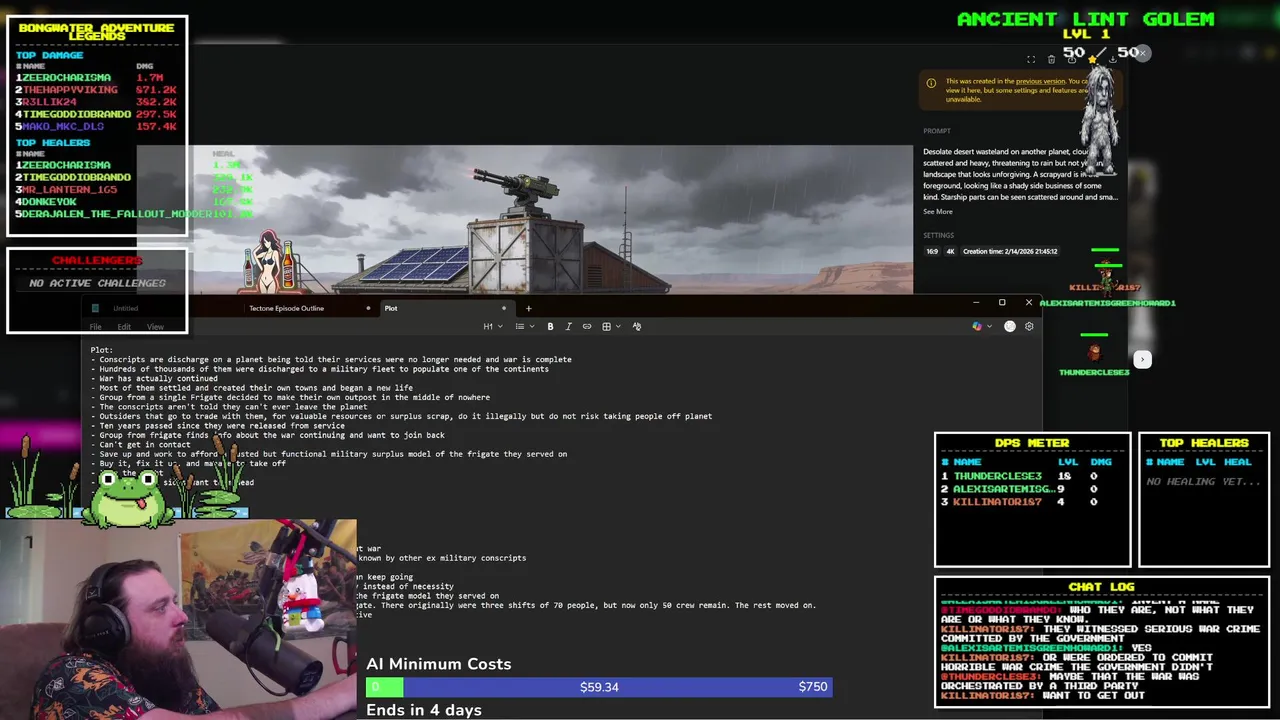Download the generated image

[x=1112, y=59]
